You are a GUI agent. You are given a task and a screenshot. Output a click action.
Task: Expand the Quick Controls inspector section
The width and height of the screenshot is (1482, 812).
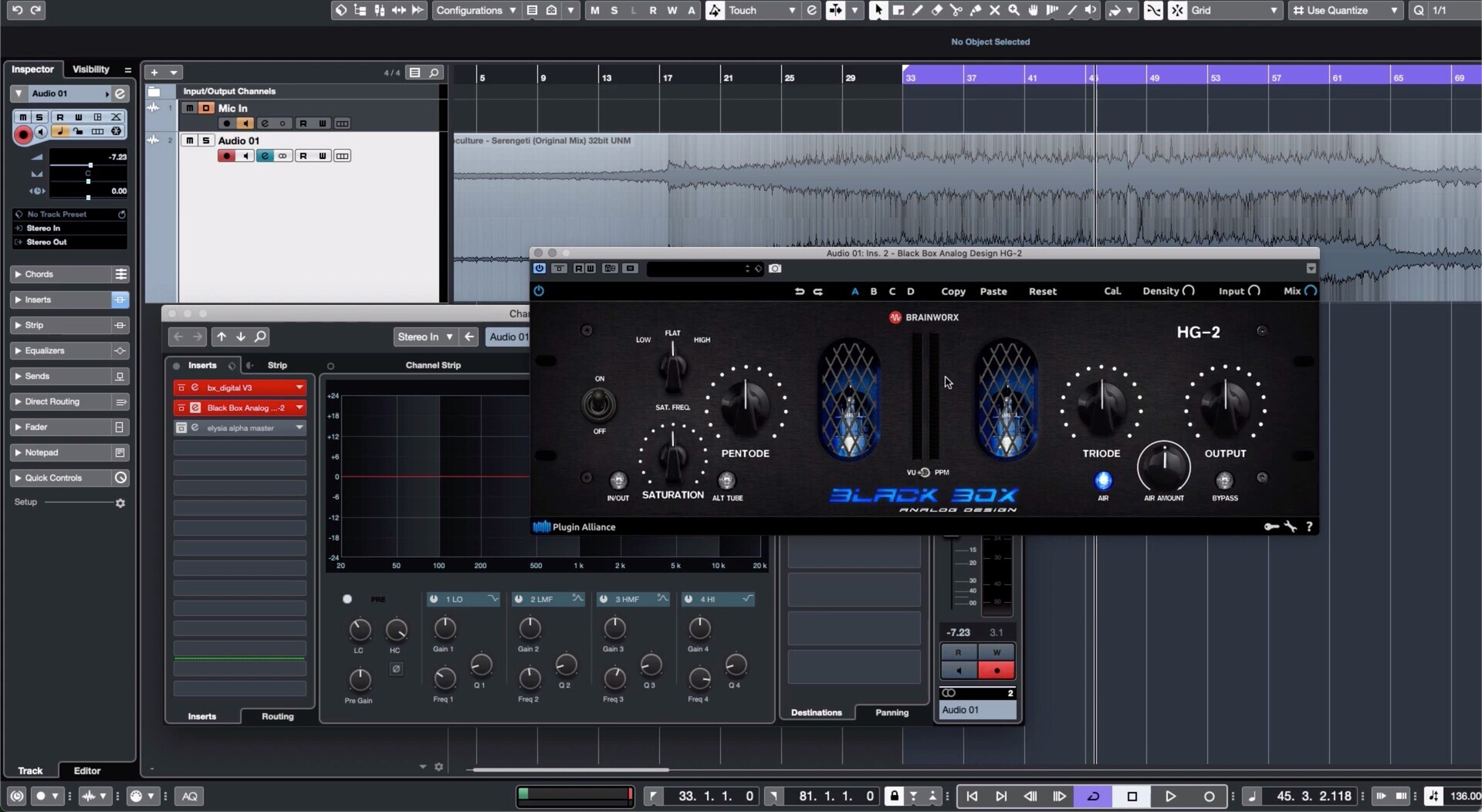[62, 478]
